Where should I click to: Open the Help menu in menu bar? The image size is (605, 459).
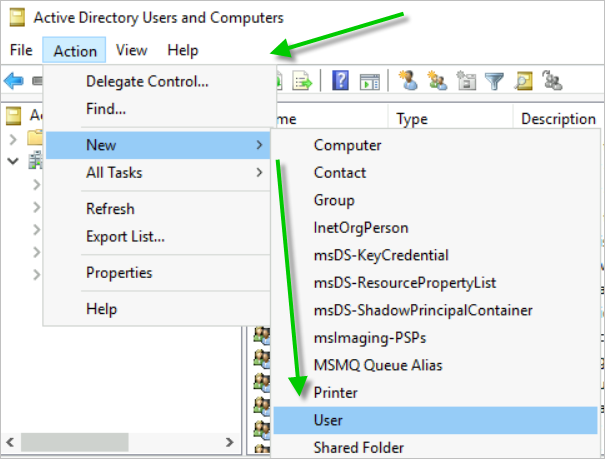coord(183,50)
